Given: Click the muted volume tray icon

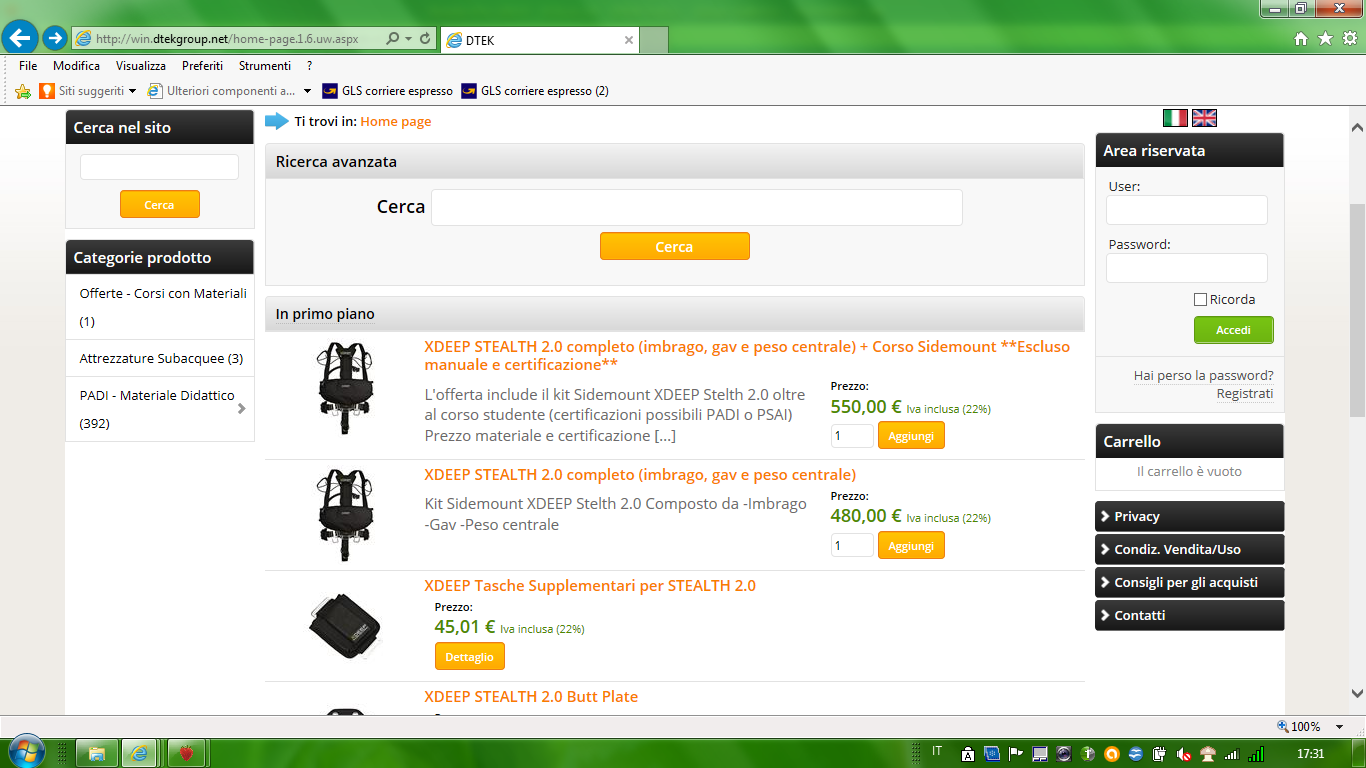Looking at the screenshot, I should coord(1183,754).
